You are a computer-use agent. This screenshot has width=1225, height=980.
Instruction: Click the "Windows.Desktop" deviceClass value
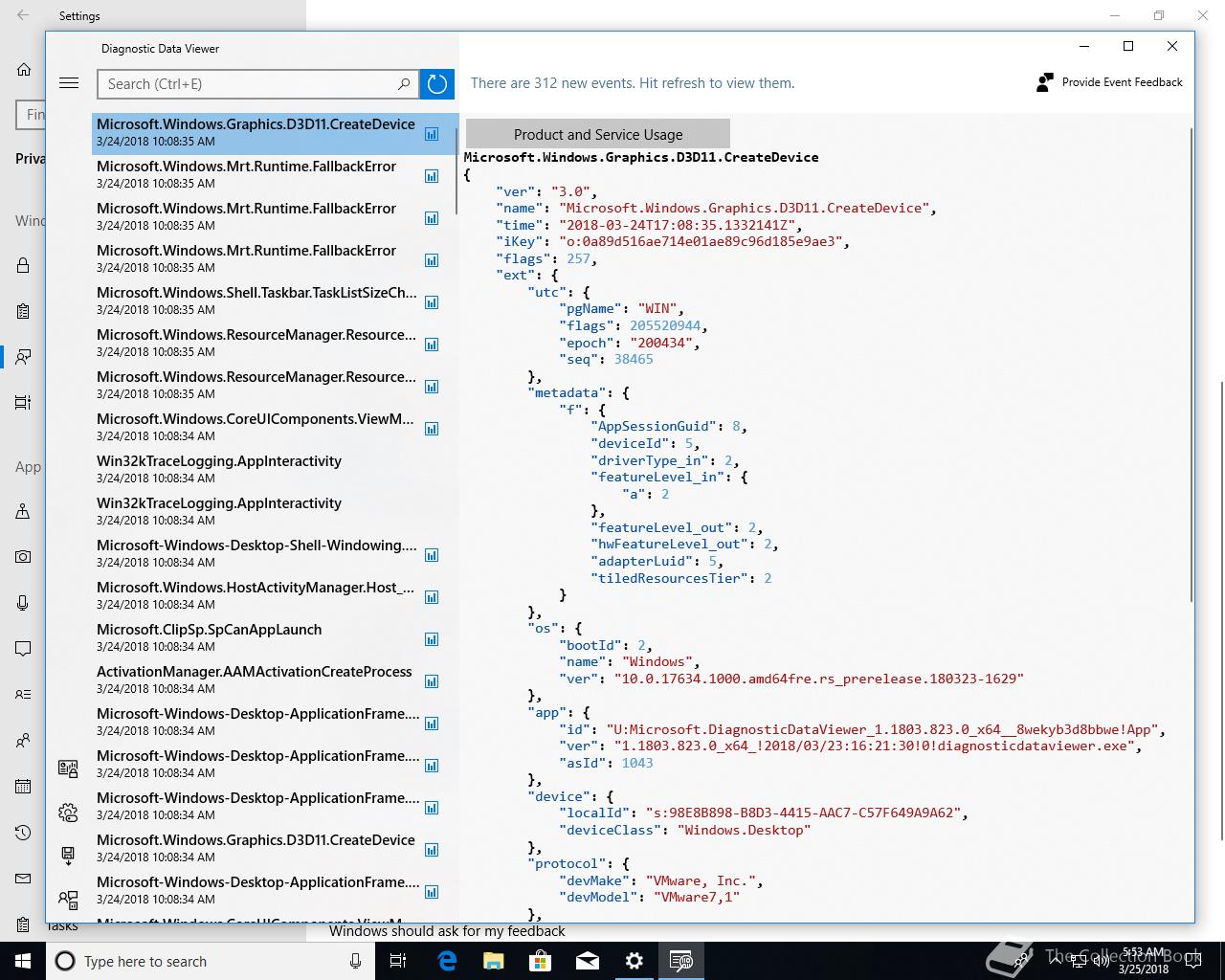[744, 830]
